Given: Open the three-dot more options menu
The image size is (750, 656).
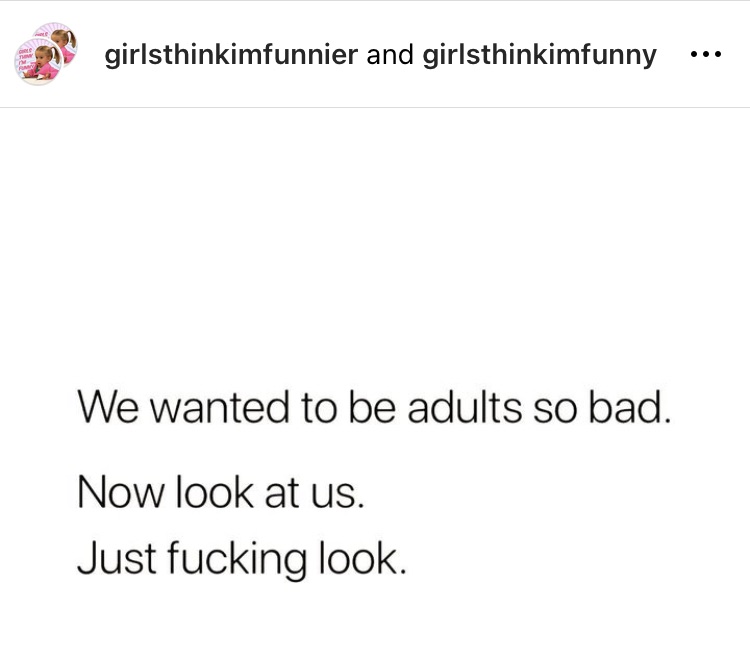Looking at the screenshot, I should pyautogui.click(x=706, y=55).
